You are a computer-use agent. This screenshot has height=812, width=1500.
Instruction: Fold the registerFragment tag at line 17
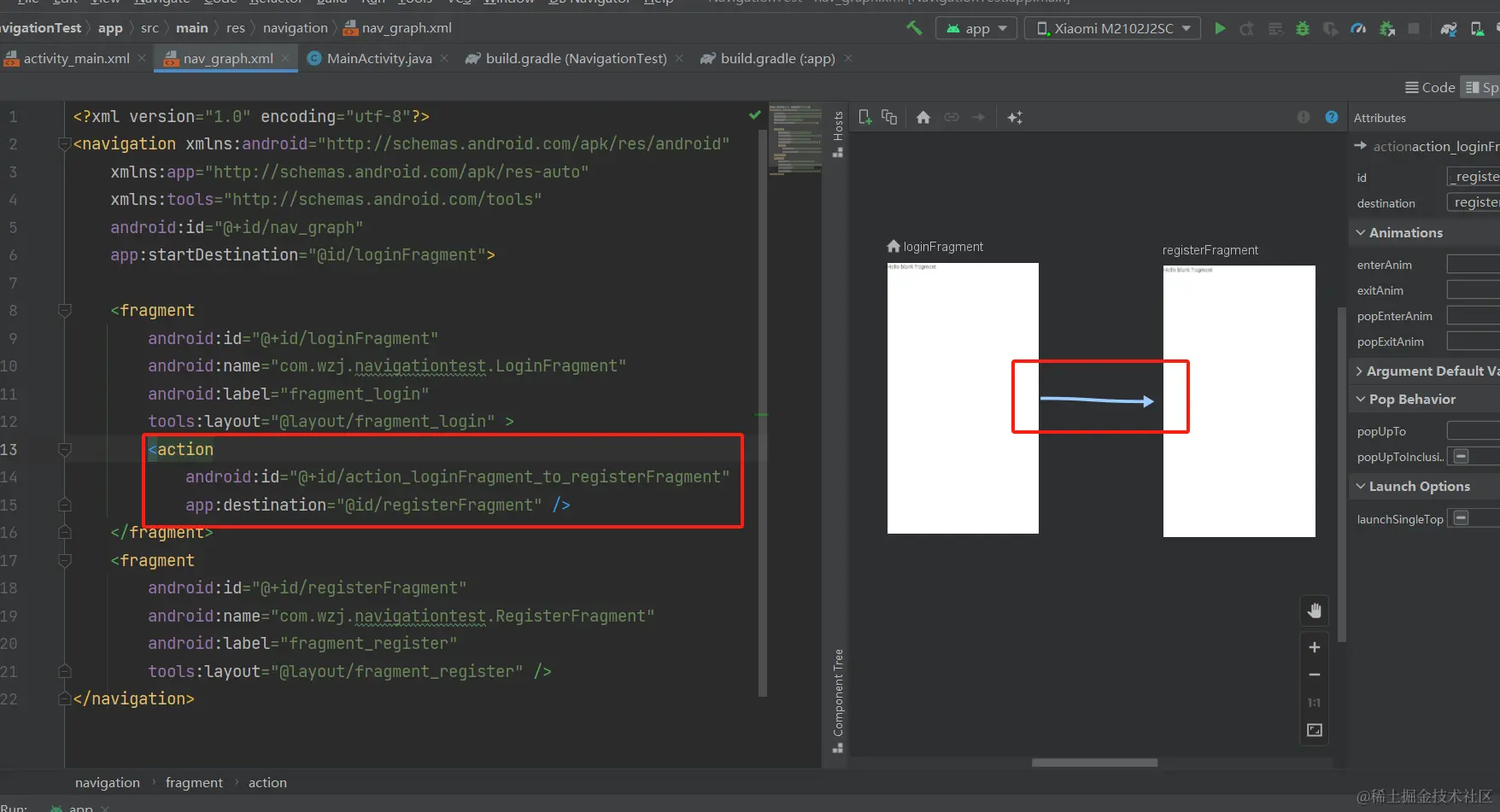point(64,560)
